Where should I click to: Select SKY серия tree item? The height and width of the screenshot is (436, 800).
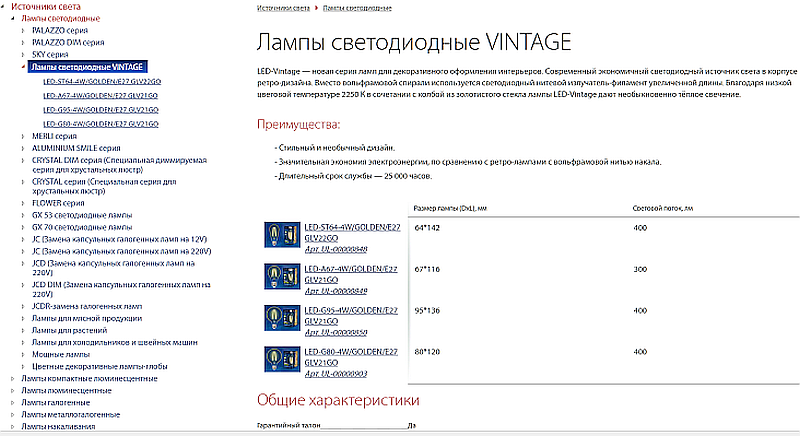(x=50, y=55)
